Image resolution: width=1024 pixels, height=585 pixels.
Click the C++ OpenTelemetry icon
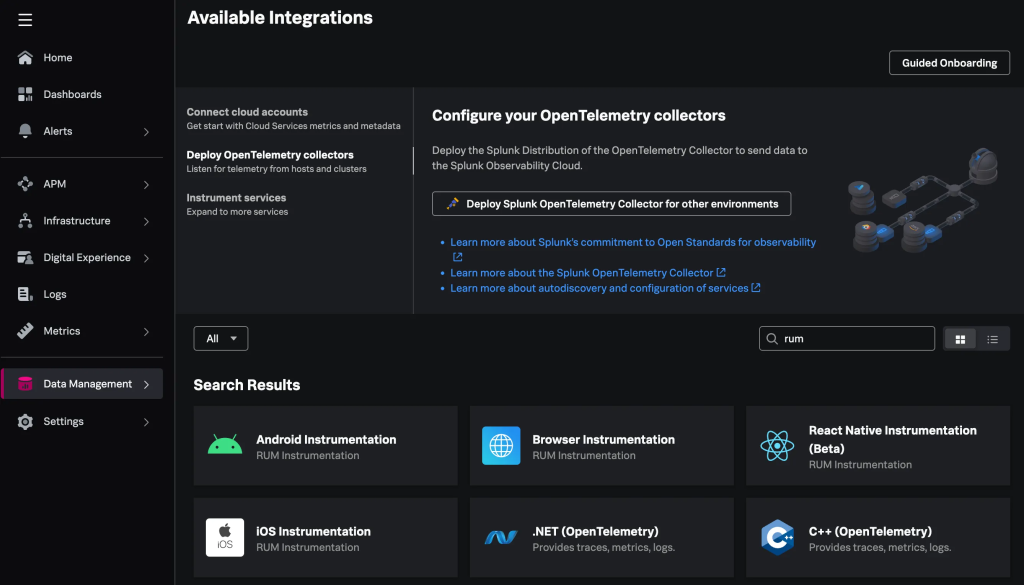pyautogui.click(x=777, y=538)
